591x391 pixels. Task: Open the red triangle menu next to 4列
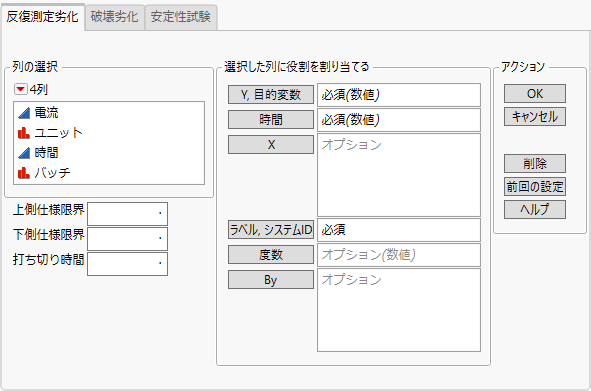[x=20, y=89]
